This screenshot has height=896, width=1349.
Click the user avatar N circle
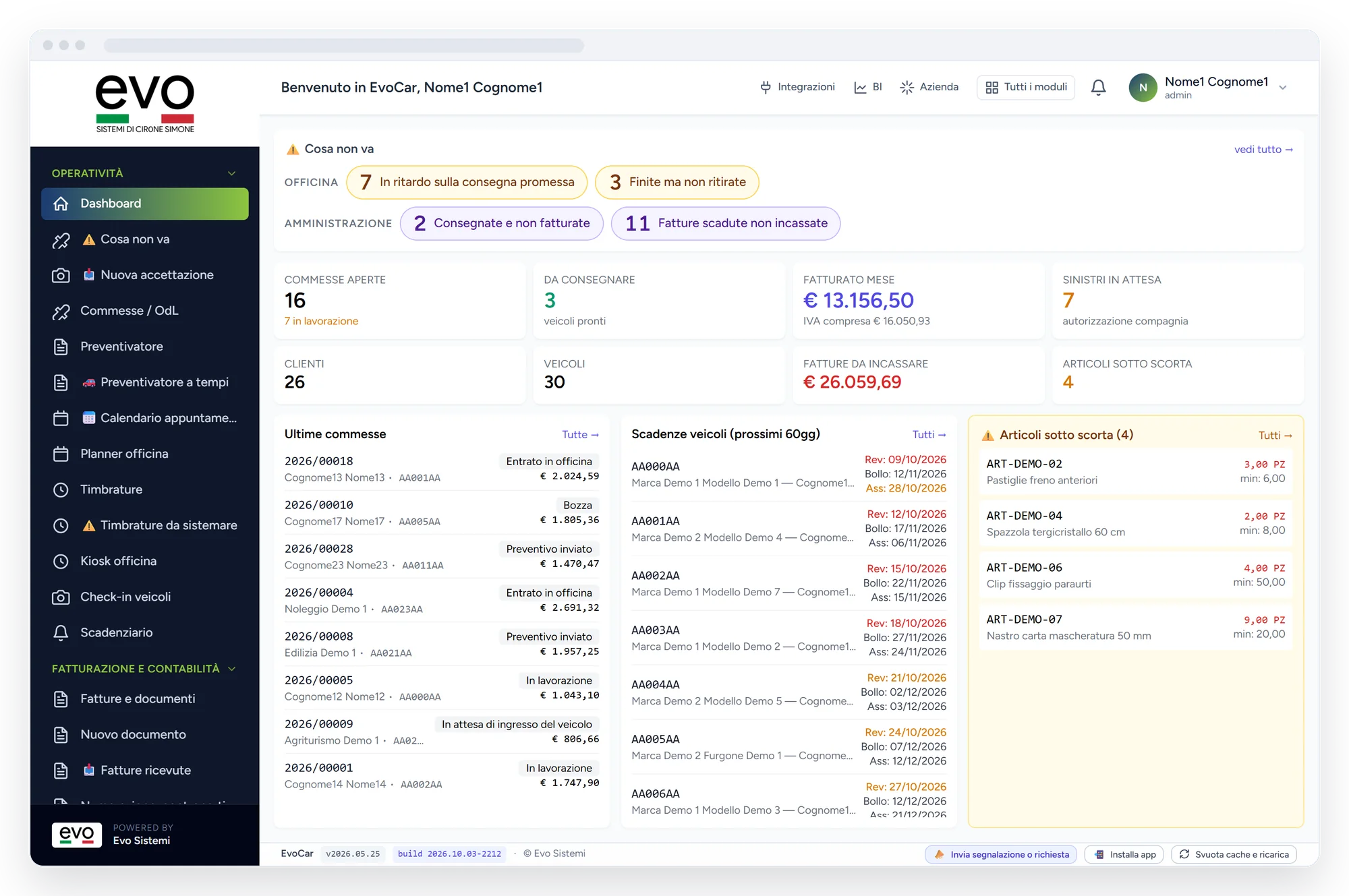[1143, 88]
